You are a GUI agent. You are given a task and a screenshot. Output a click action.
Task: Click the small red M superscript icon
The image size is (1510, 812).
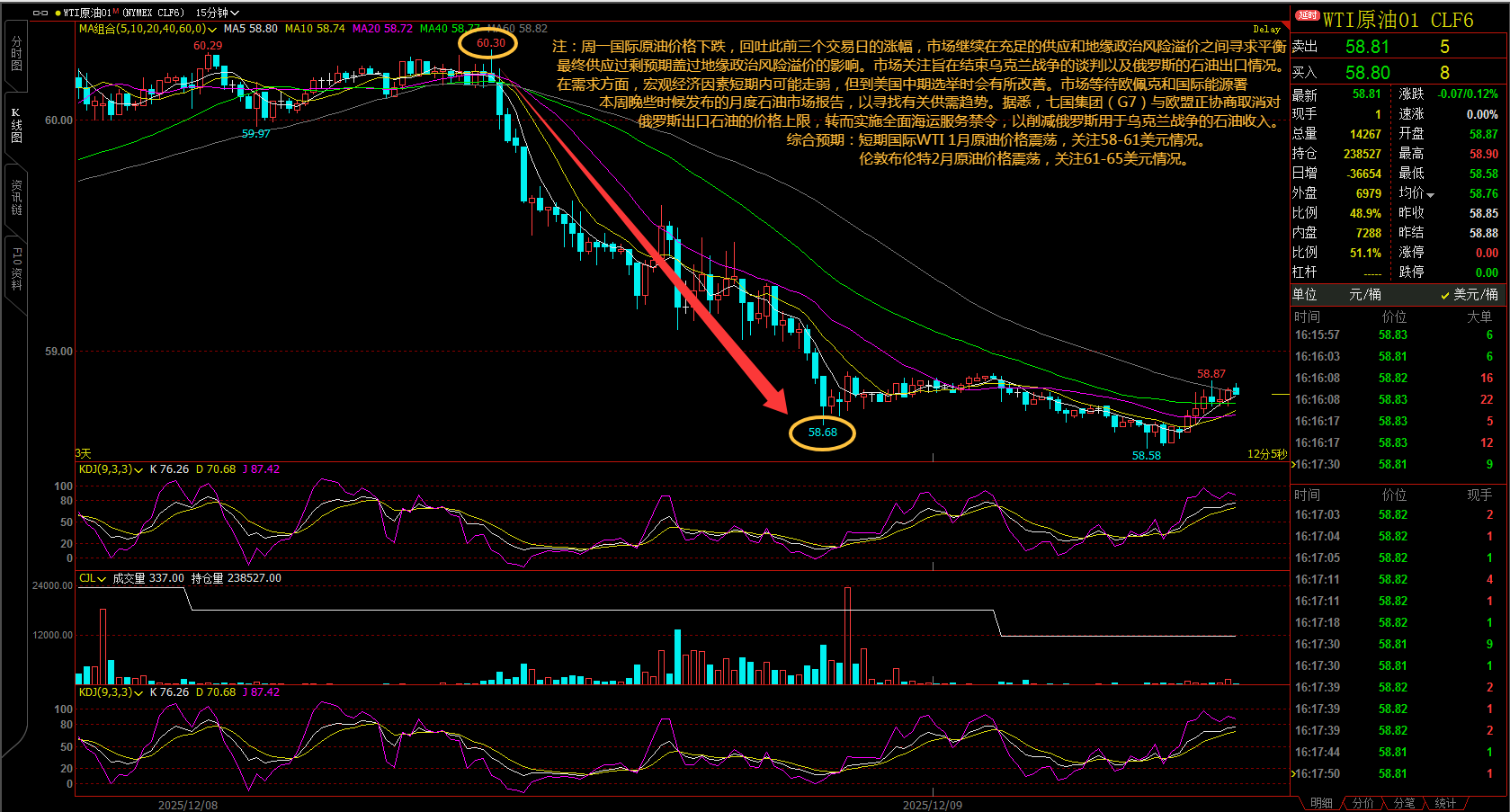115,11
